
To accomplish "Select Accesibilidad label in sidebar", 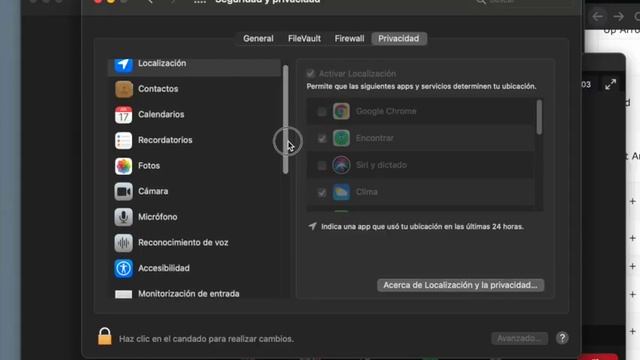I will 164,268.
